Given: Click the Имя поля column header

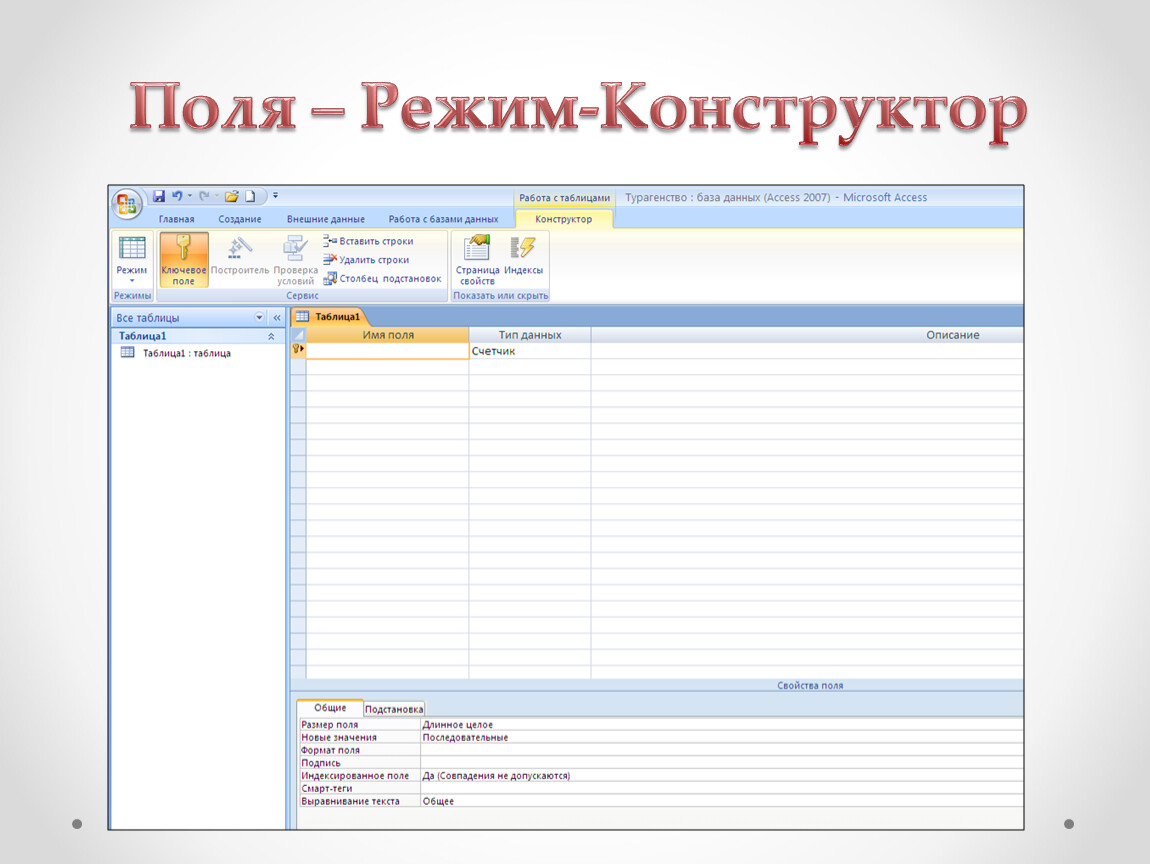Looking at the screenshot, I should click(387, 335).
